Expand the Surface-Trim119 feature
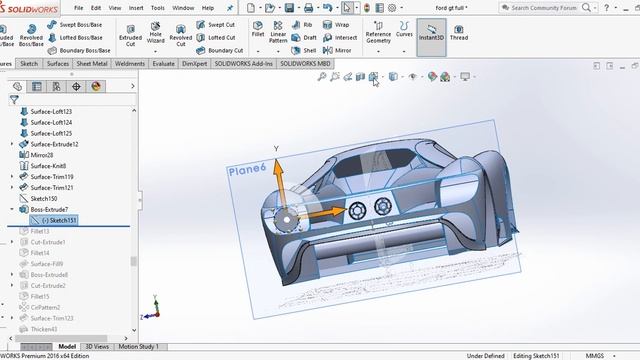Viewport: 640px width, 360px height. point(12,177)
